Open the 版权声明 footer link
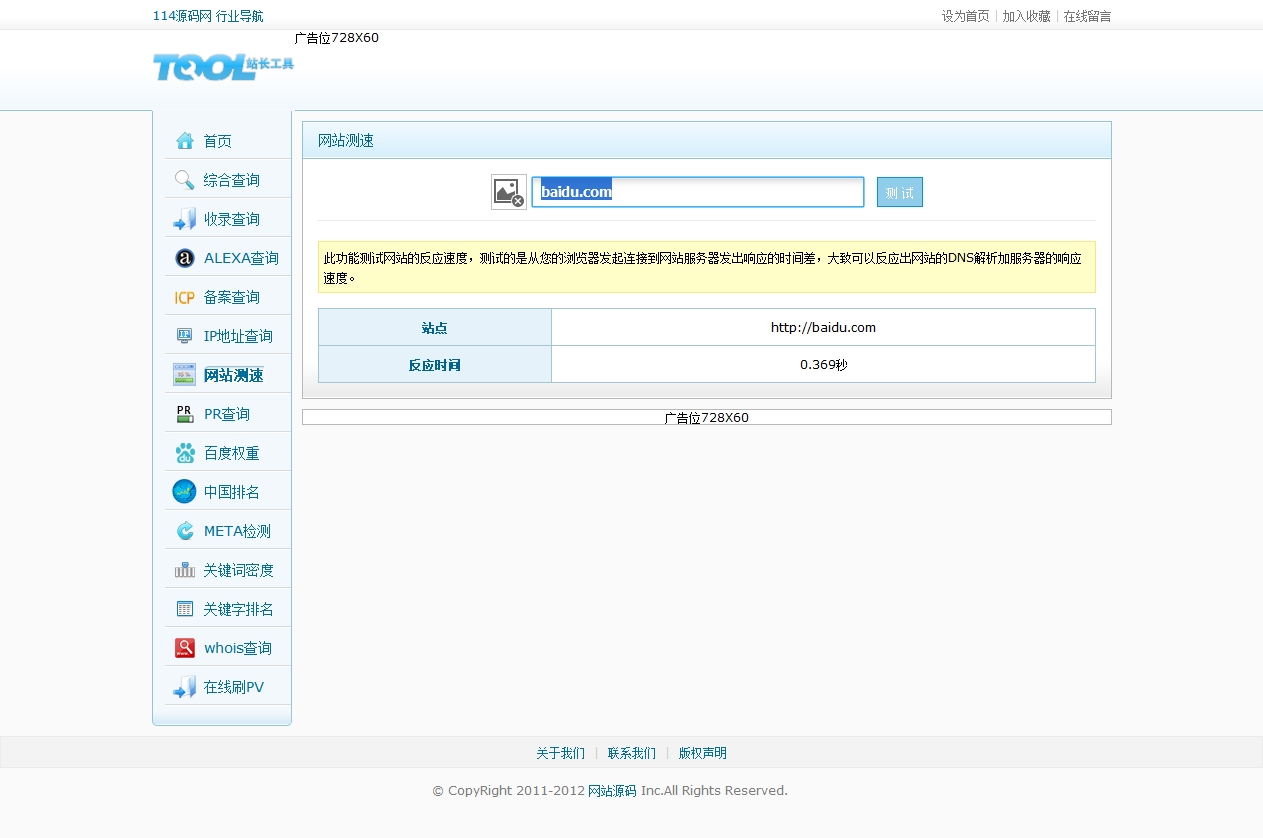 703,753
